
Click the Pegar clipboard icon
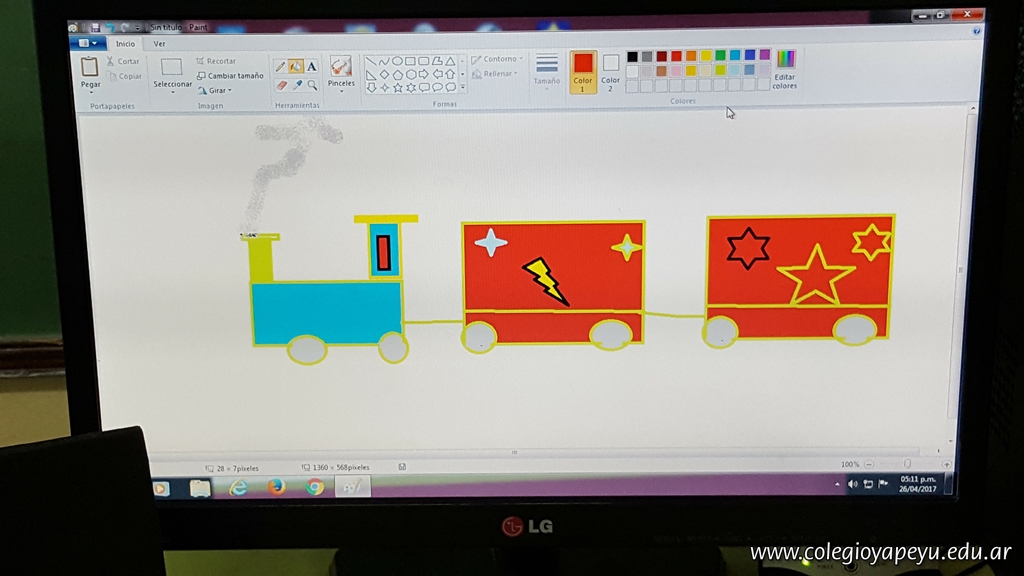90,67
